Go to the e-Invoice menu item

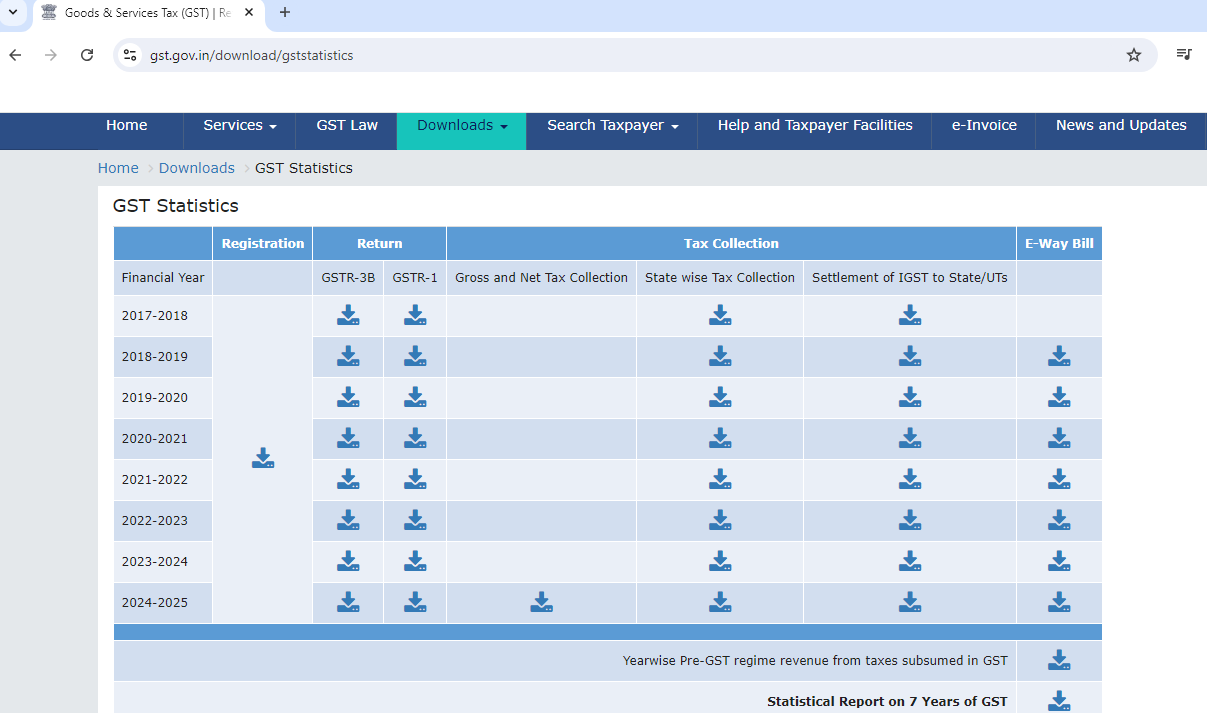click(x=983, y=126)
